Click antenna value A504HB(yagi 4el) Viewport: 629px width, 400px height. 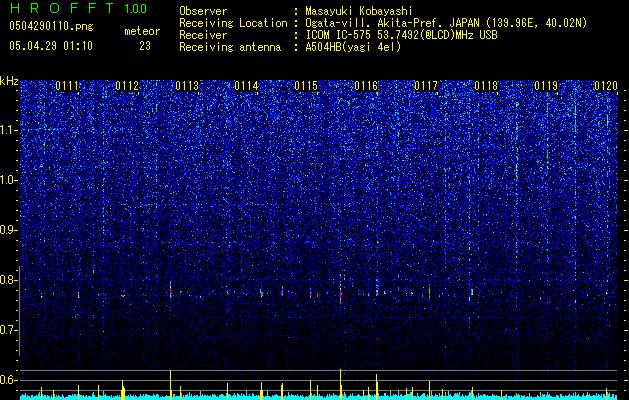pos(353,47)
